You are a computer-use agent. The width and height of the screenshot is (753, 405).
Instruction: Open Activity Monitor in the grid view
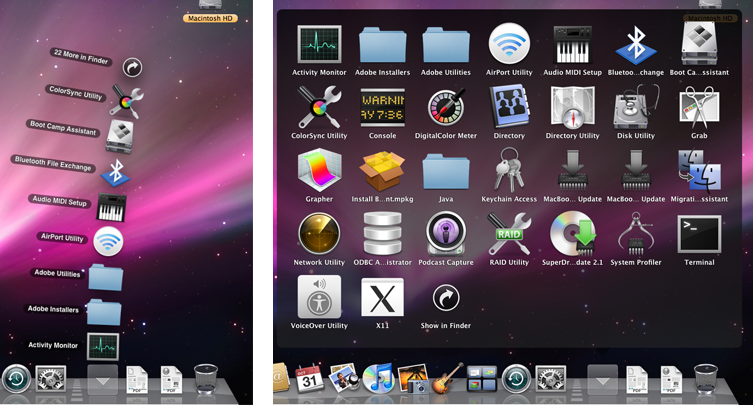coord(319,45)
